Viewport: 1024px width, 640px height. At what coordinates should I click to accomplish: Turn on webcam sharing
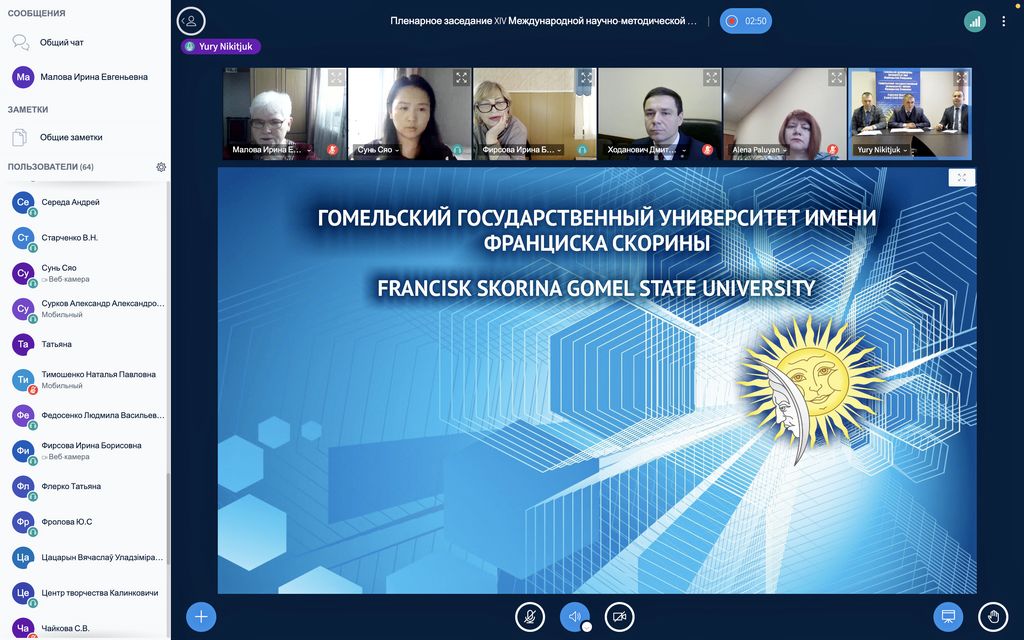(620, 616)
